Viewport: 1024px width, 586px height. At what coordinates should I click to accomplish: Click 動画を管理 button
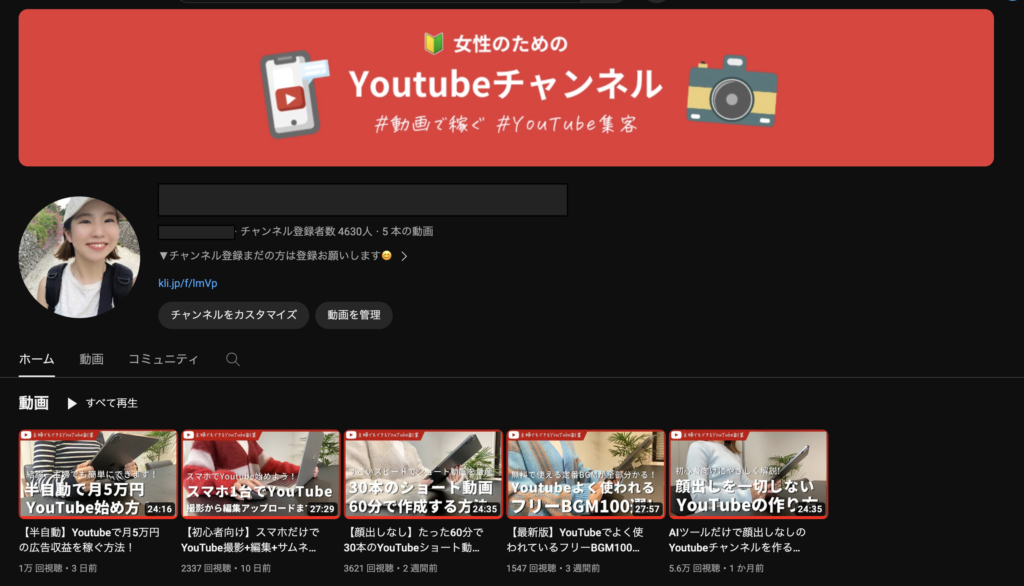point(353,315)
